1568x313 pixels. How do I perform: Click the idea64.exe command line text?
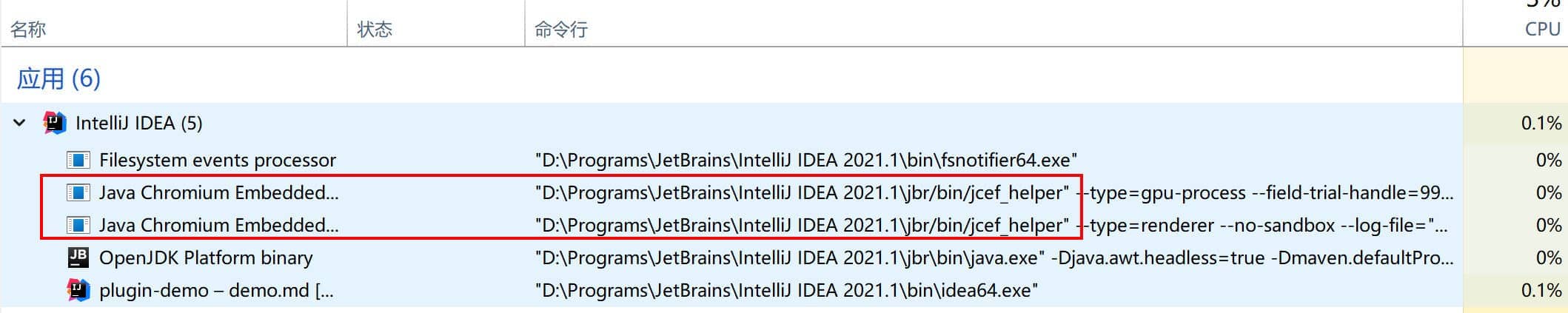tap(786, 290)
